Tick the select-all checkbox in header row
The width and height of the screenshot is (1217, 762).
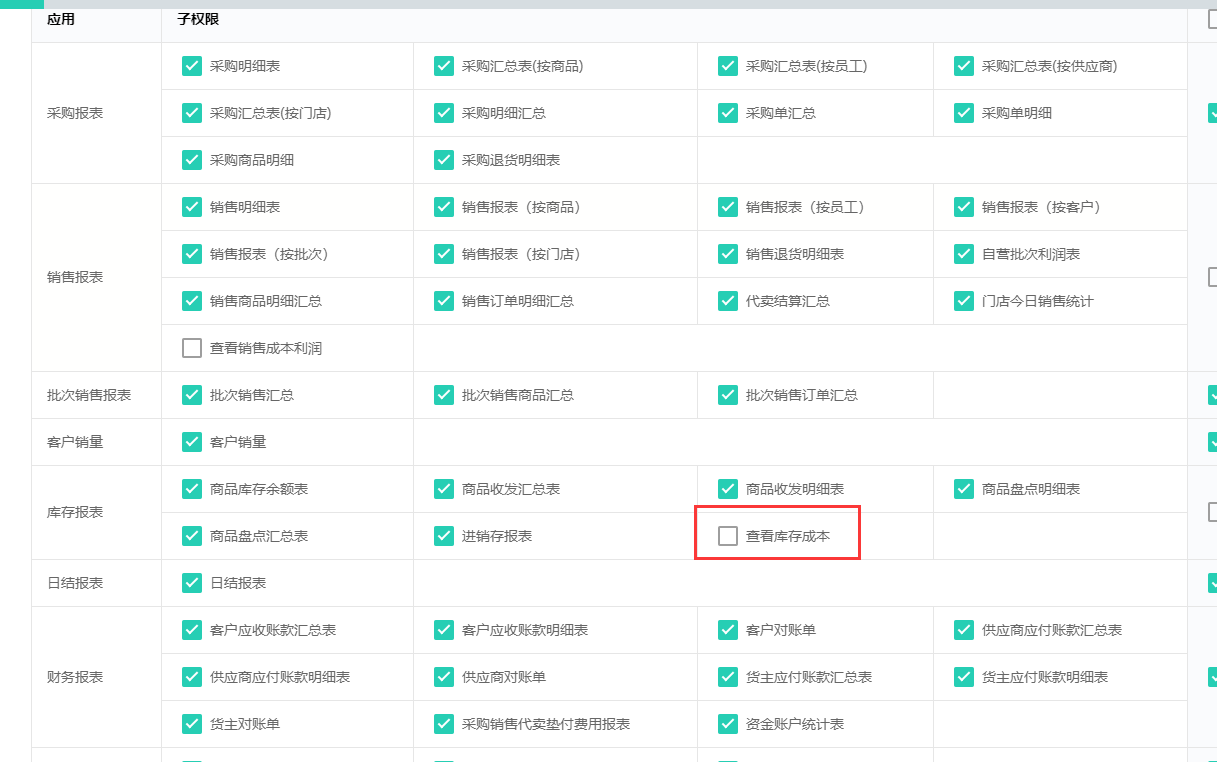[1213, 19]
